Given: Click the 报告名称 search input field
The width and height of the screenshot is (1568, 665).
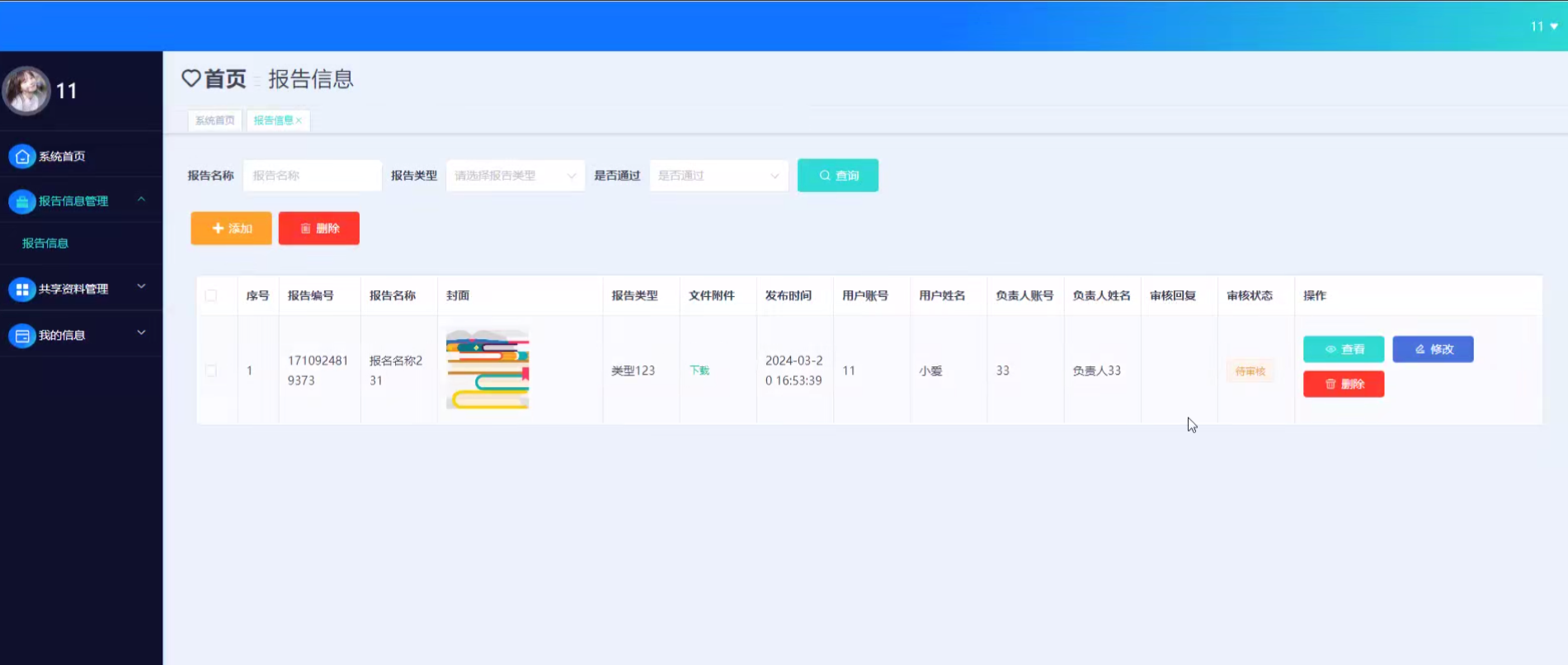Looking at the screenshot, I should click(x=313, y=176).
